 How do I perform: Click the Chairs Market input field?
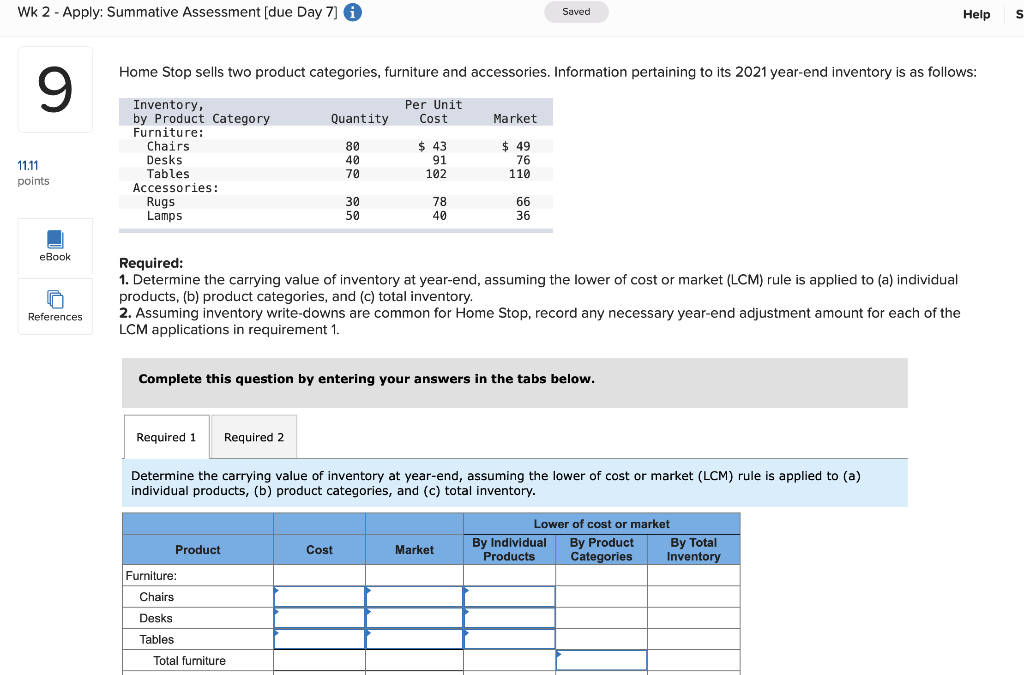point(414,596)
